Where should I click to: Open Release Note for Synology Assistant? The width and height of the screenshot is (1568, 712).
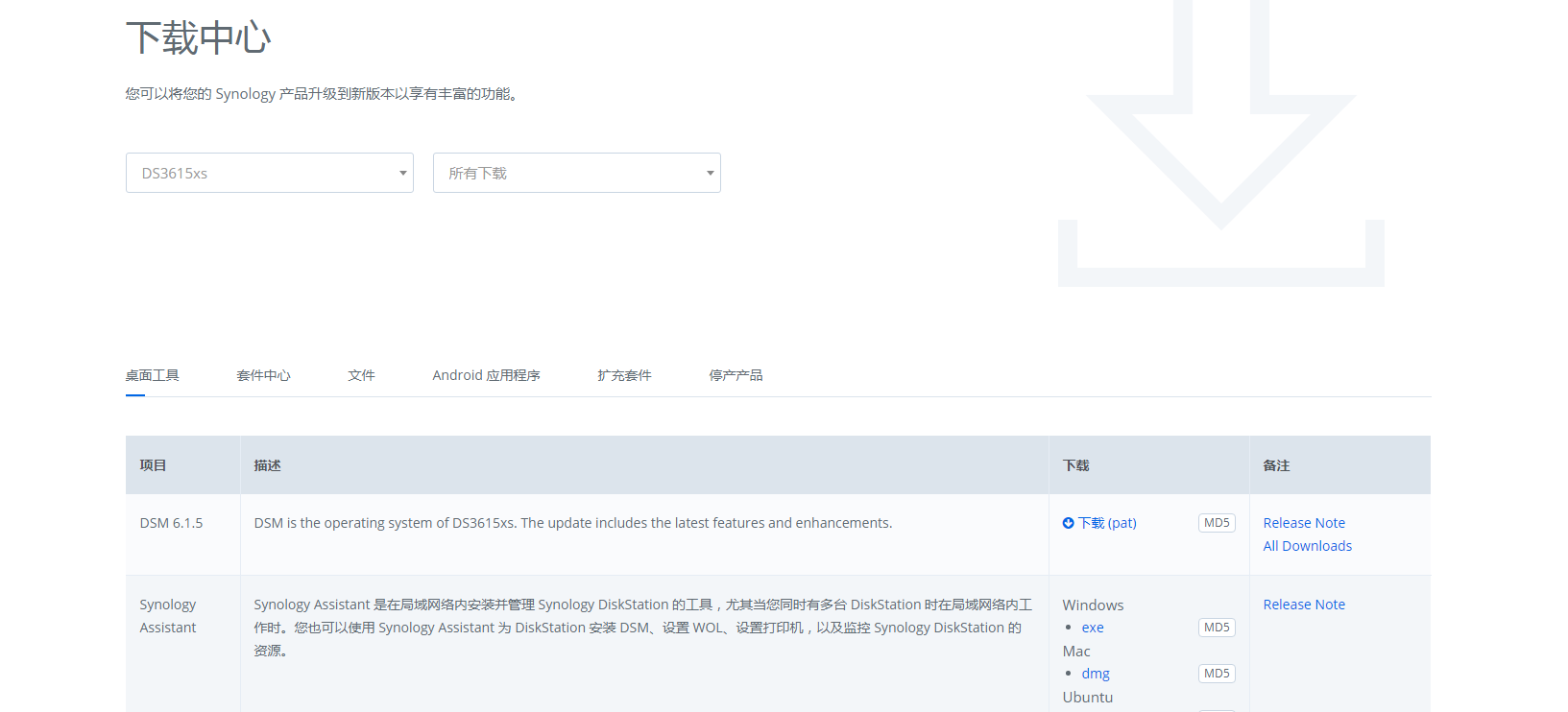(x=1304, y=605)
